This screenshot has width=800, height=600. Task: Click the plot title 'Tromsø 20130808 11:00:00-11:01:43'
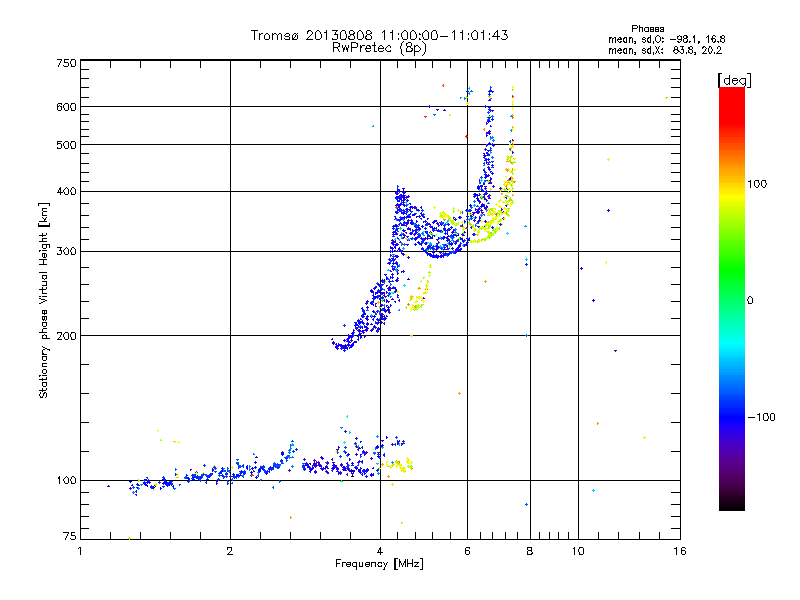tap(379, 35)
